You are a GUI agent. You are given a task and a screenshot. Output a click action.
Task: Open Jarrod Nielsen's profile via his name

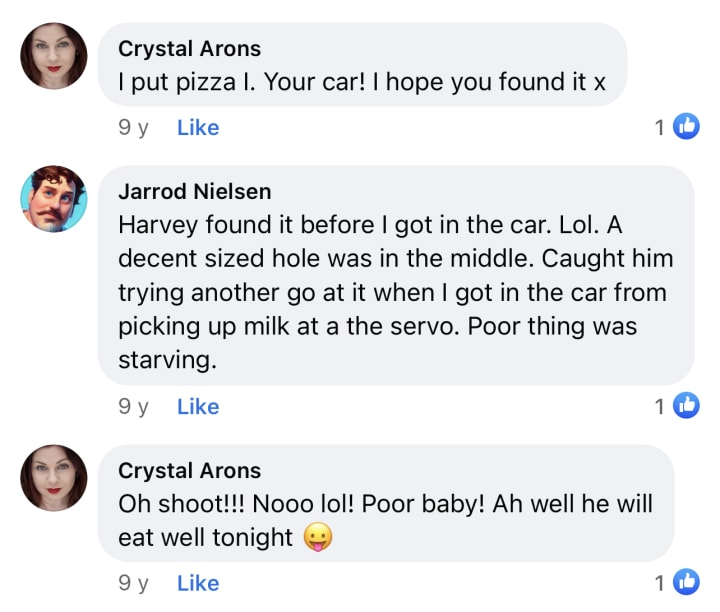click(194, 191)
